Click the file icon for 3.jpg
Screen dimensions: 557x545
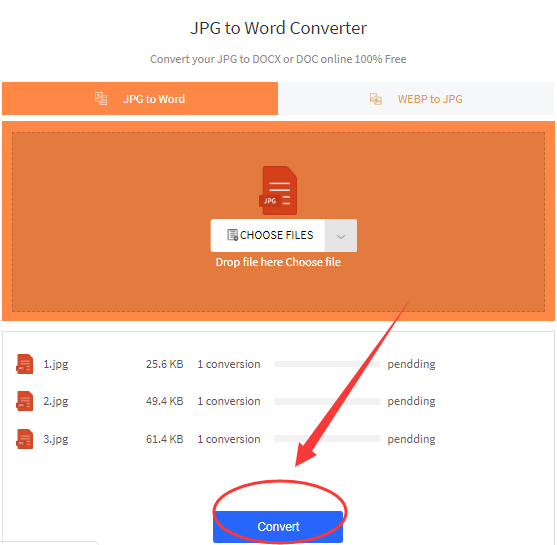(x=25, y=439)
